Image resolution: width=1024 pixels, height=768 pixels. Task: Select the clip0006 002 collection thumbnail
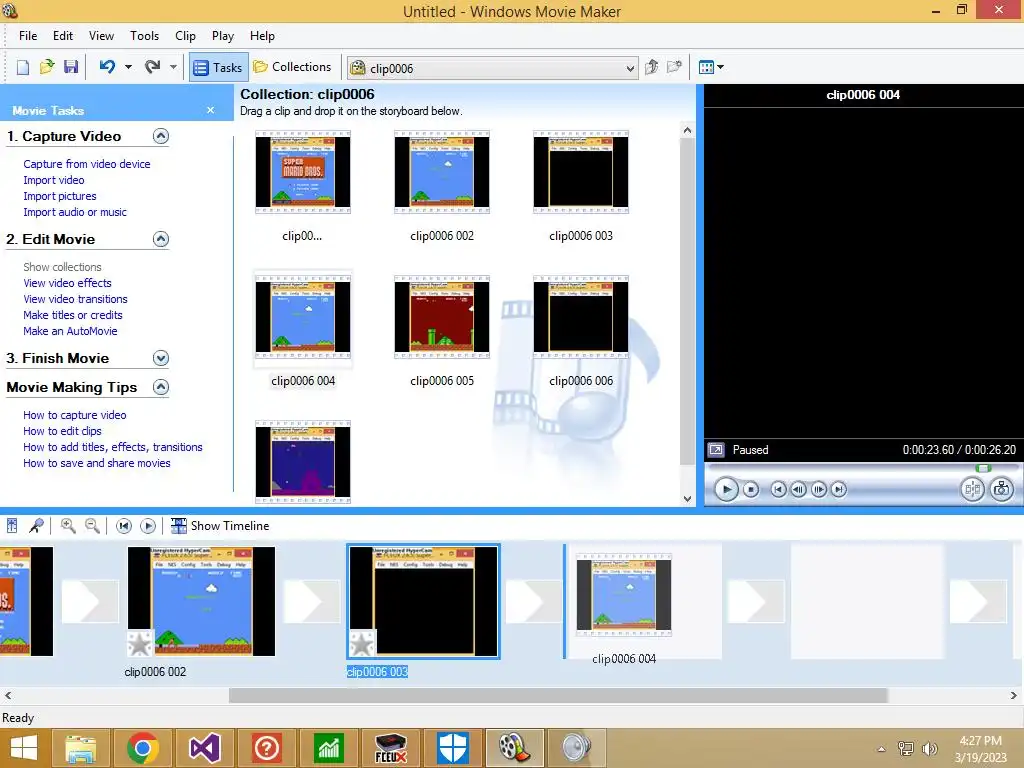(442, 172)
